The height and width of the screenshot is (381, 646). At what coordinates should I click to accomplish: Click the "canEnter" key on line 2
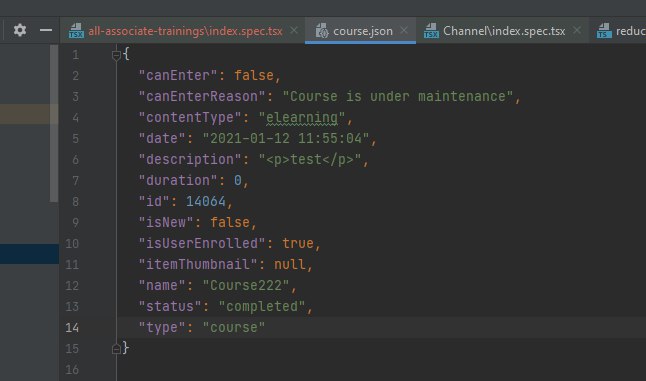tap(178, 75)
